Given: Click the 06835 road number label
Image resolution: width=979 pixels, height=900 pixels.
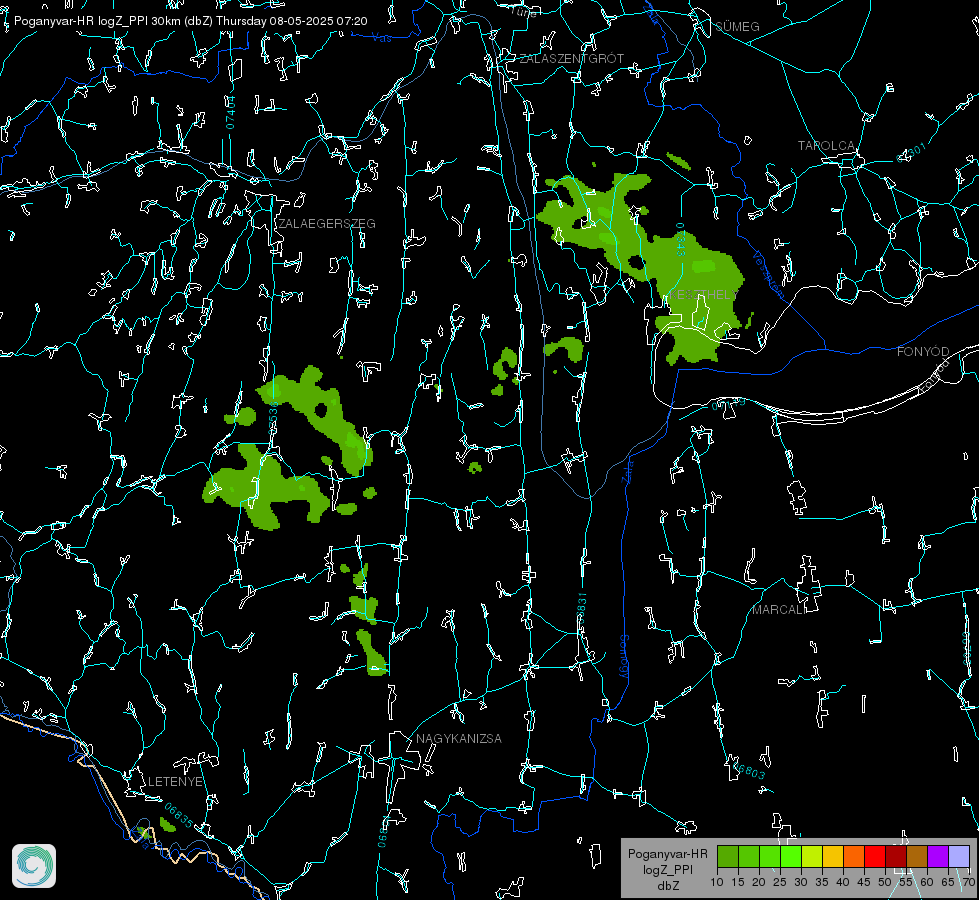Looking at the screenshot, I should click(x=179, y=816).
